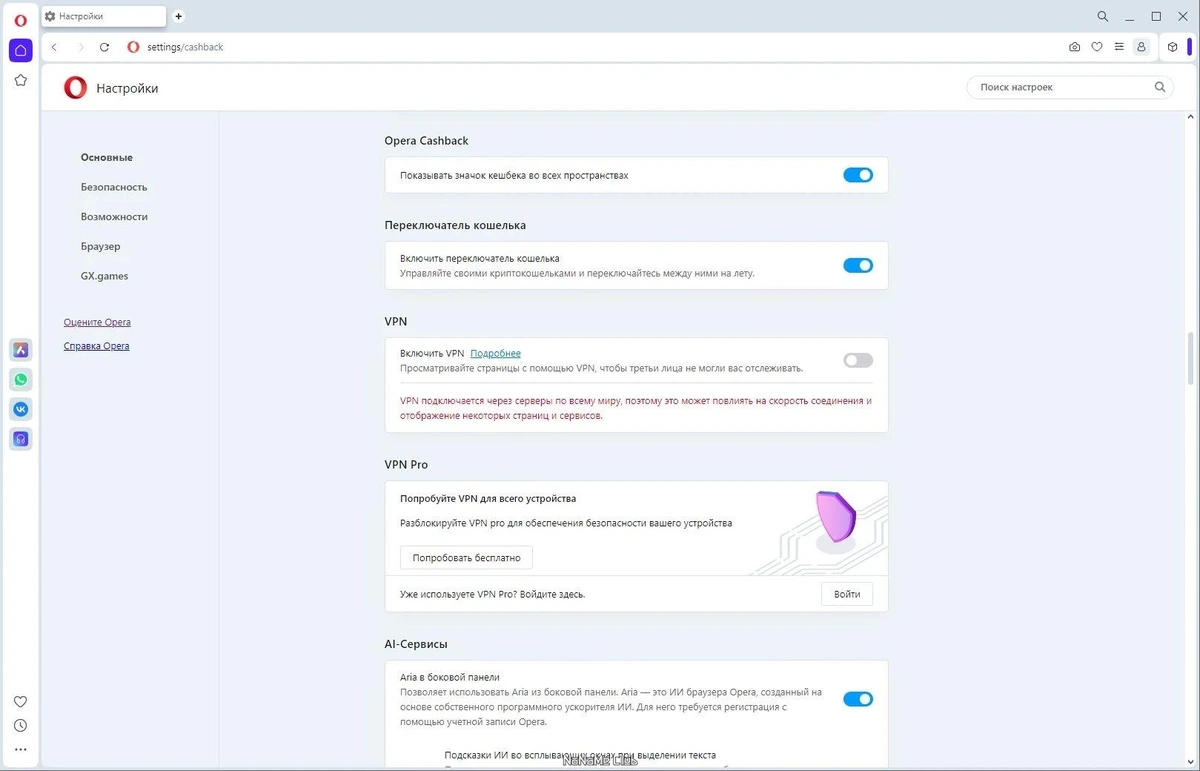Minimize the browser window

pos(1130,17)
